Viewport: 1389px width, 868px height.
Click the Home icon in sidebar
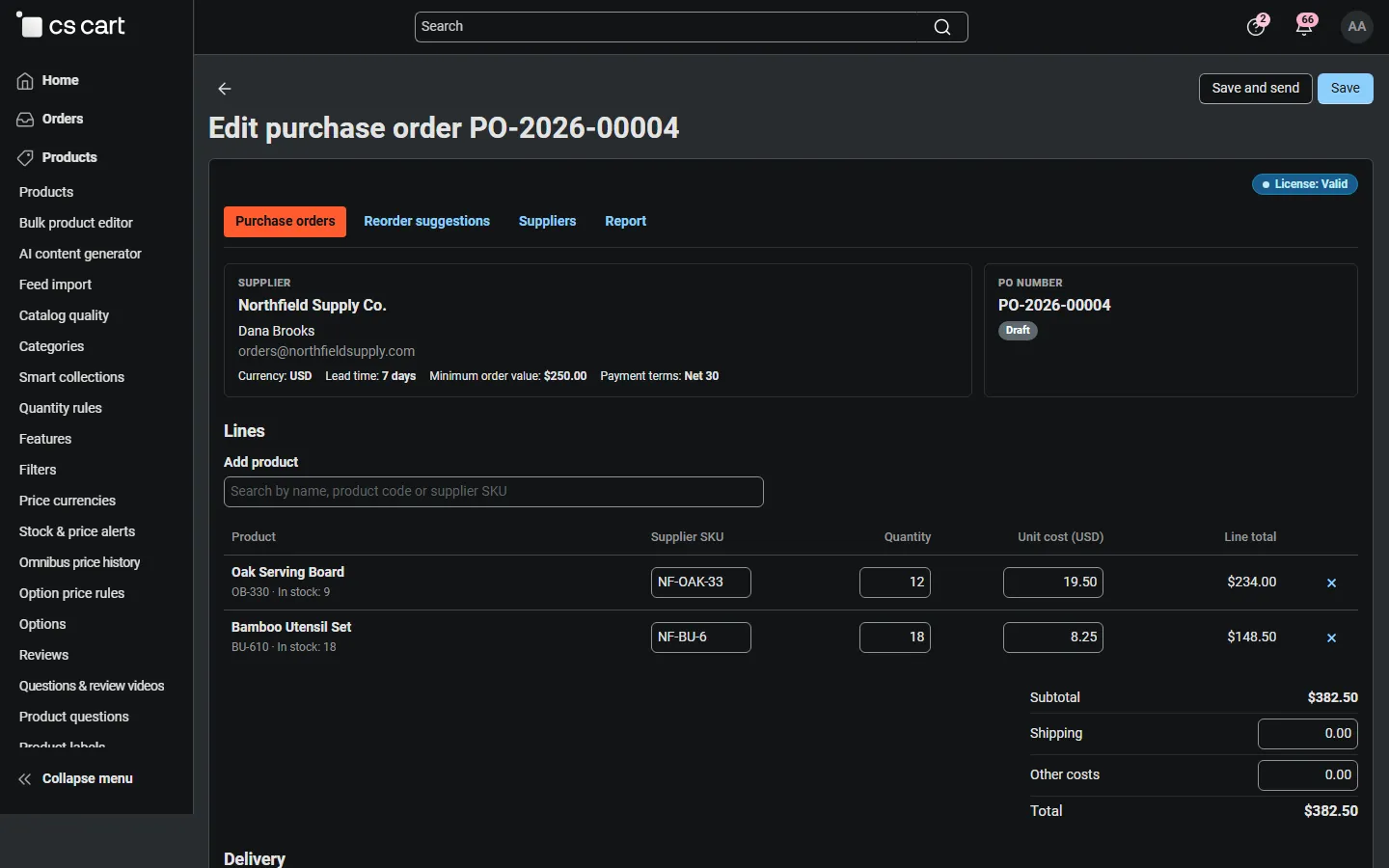(25, 81)
